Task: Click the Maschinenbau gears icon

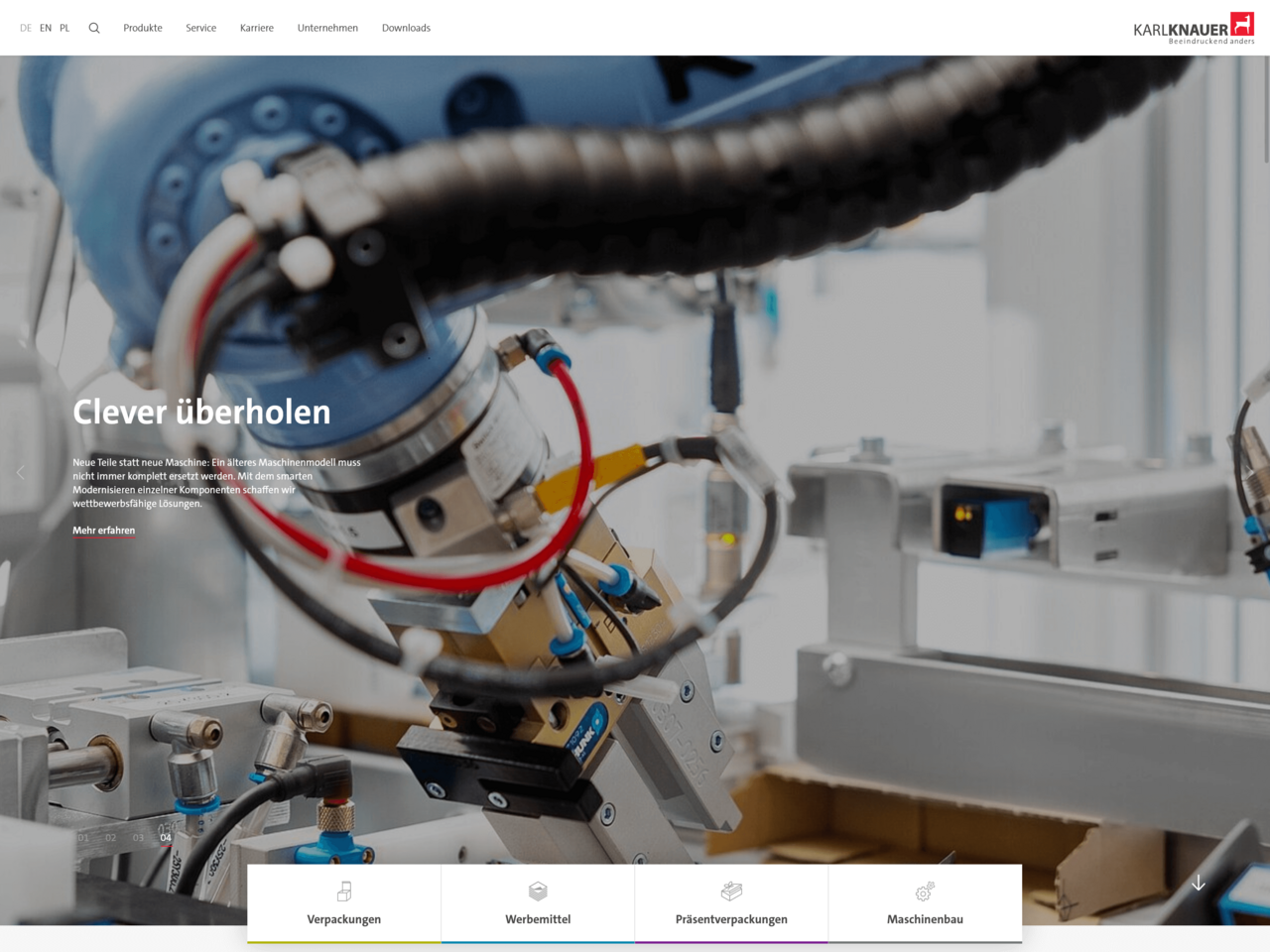Action: (925, 891)
